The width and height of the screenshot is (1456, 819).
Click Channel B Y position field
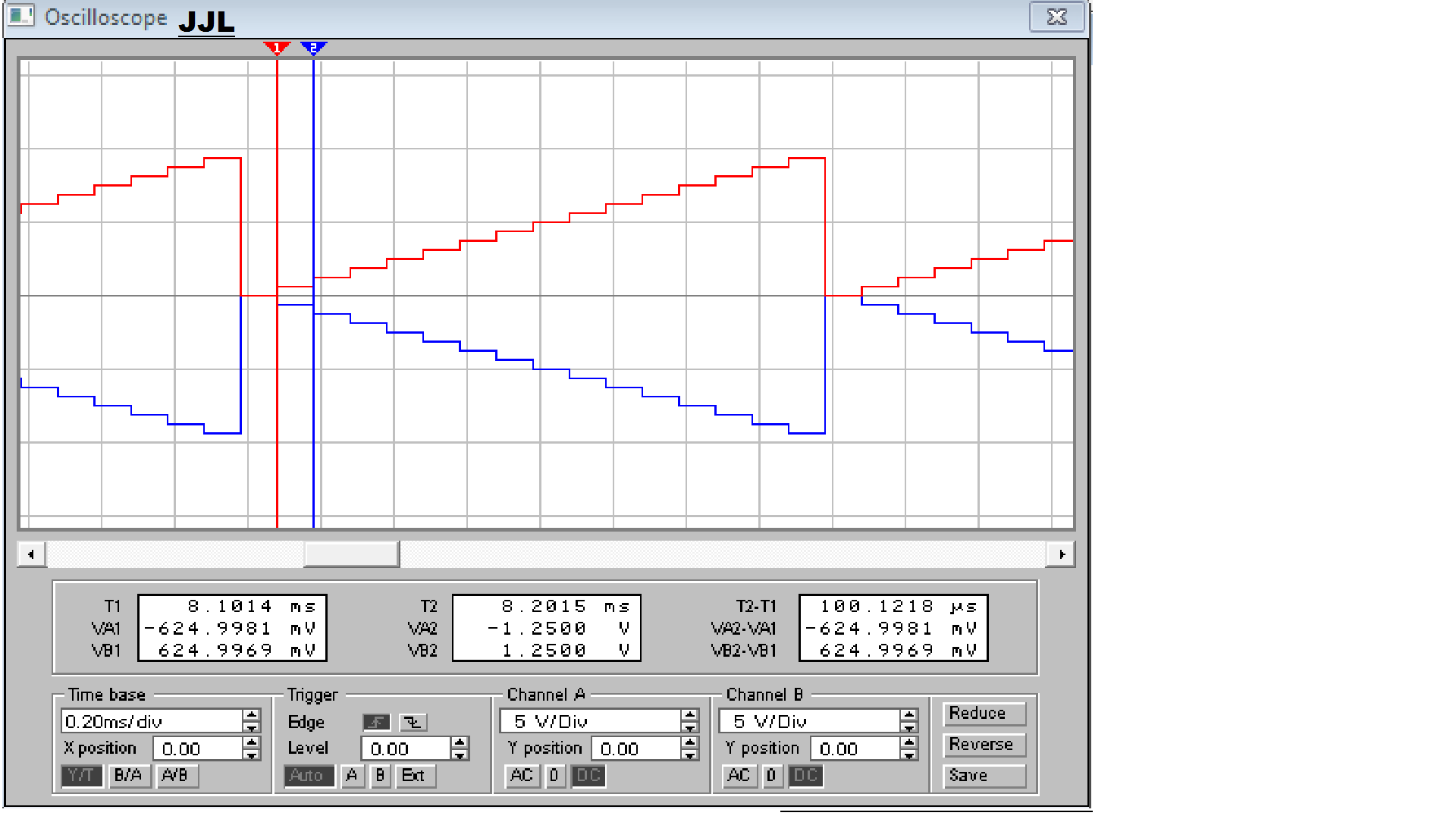[x=855, y=748]
